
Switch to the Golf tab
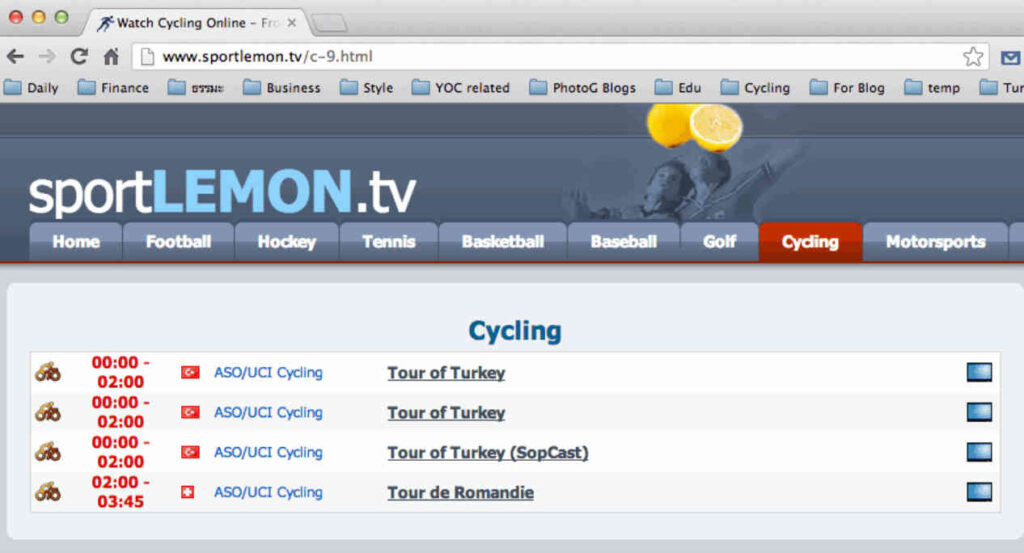[x=720, y=242]
